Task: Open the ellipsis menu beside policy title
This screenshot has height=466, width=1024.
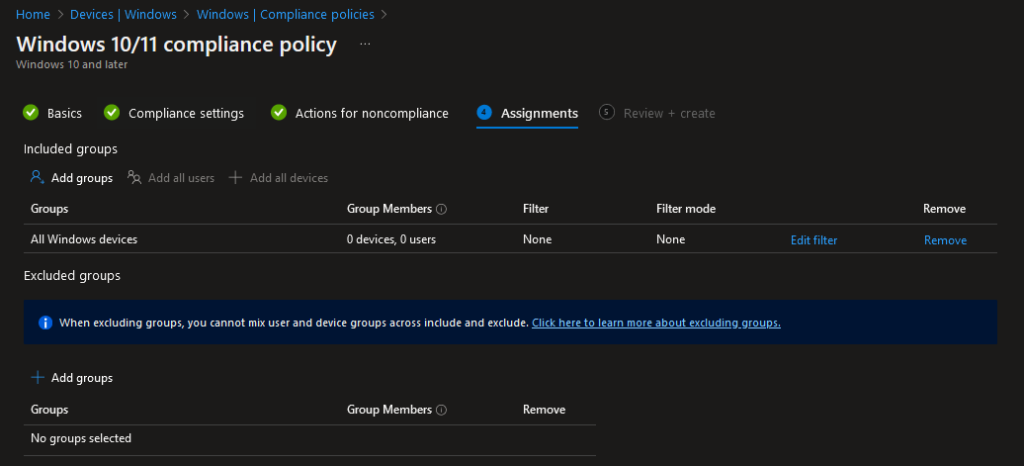Action: (365, 44)
